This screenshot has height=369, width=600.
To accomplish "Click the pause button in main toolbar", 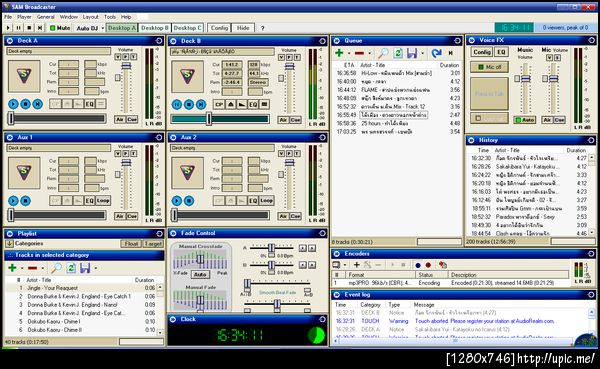I will point(18,28).
